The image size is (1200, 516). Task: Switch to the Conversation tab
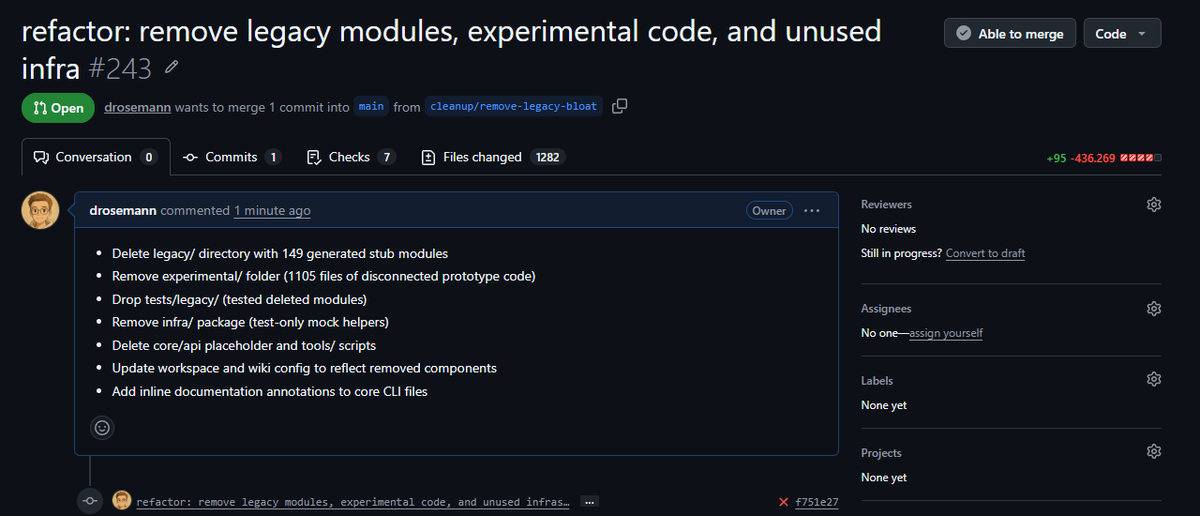coord(96,157)
